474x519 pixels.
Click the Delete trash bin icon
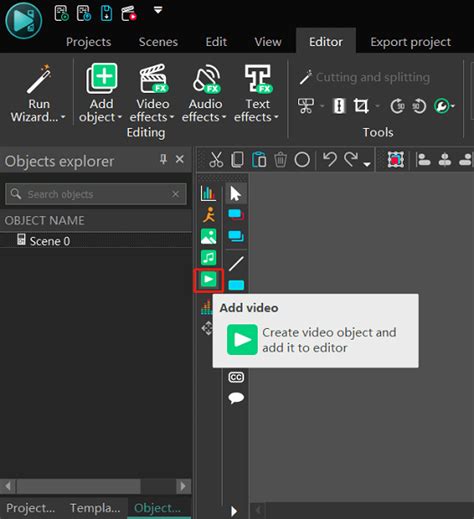tap(280, 160)
